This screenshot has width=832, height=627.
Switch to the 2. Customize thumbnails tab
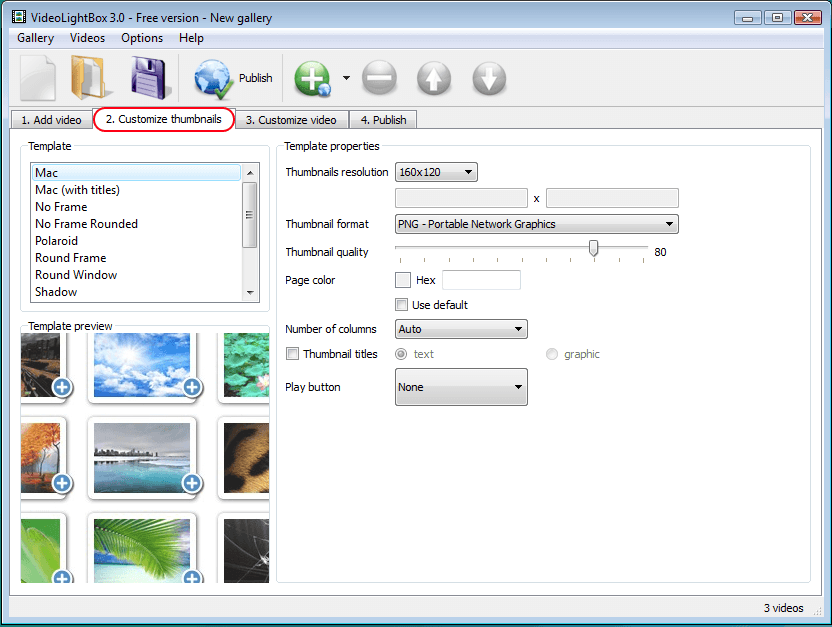pos(164,119)
